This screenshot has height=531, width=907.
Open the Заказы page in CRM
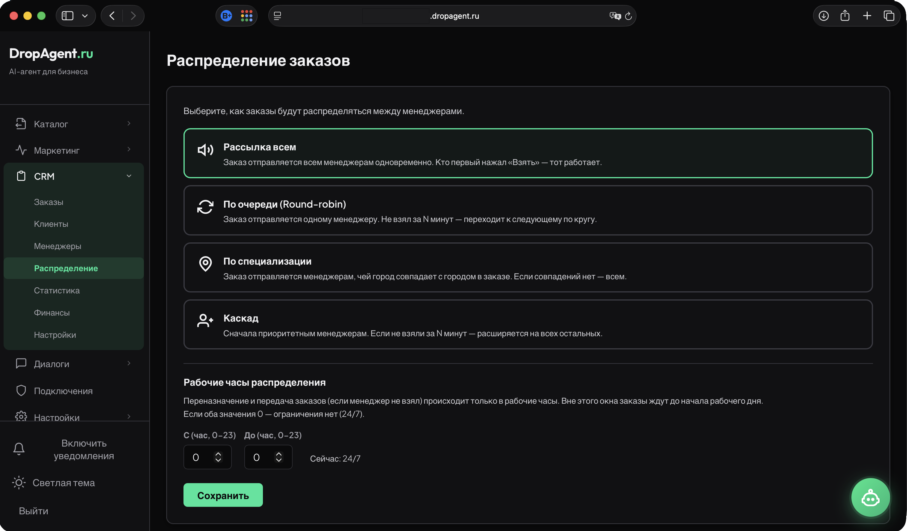pos(48,202)
